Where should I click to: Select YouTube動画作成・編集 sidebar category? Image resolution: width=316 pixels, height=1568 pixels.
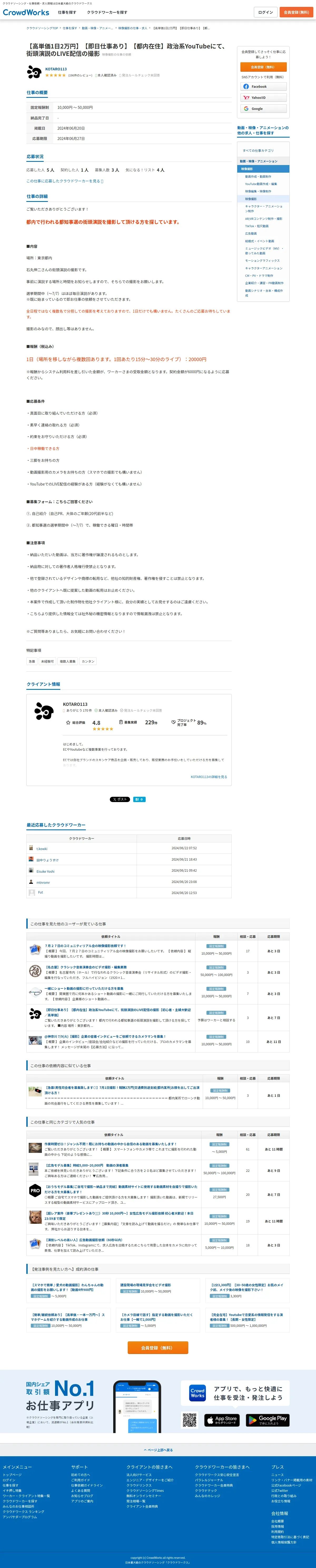point(261,184)
